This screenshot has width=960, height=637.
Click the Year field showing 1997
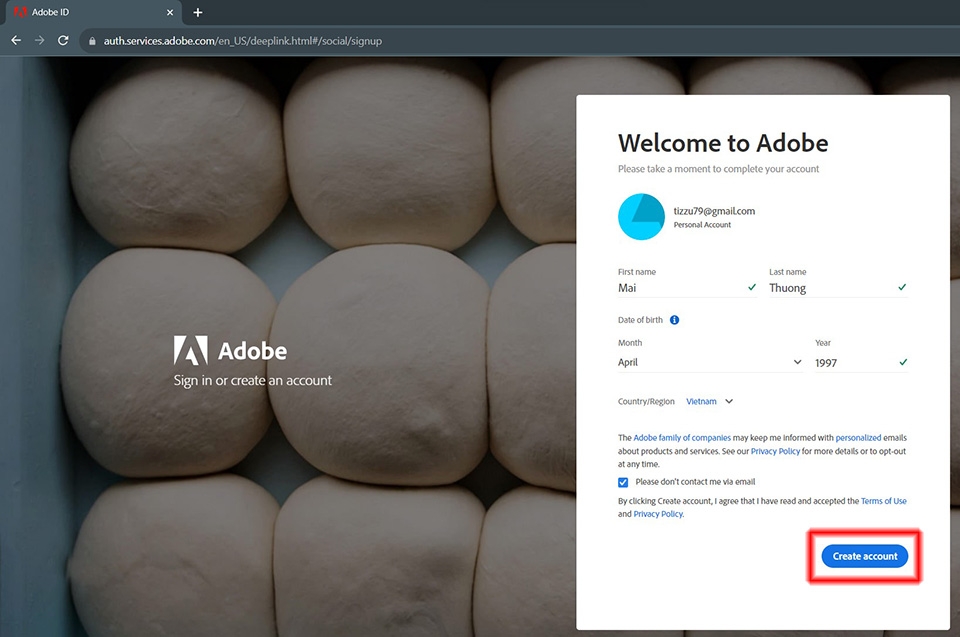[x=861, y=363]
